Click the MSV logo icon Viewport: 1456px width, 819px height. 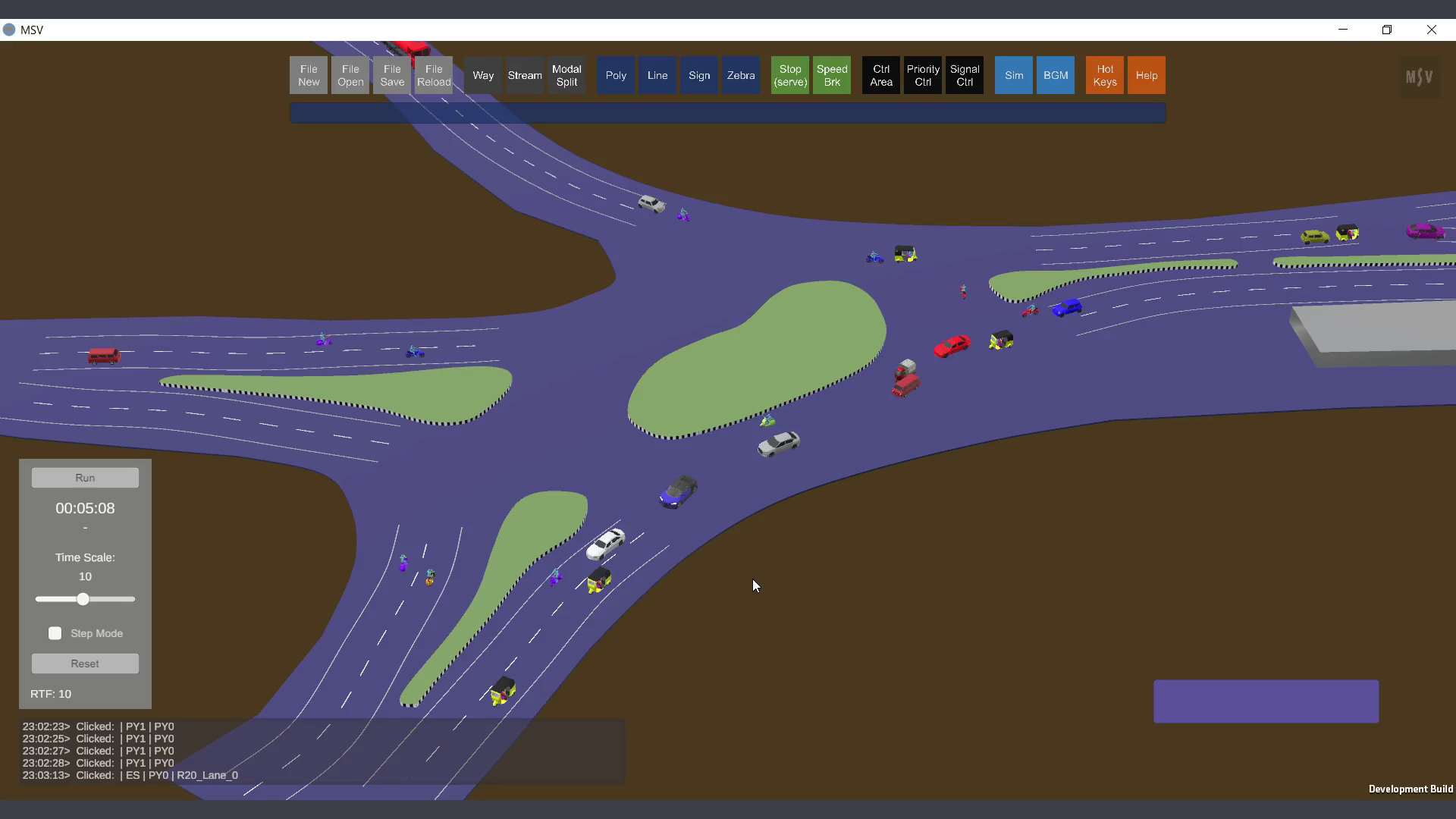pos(1420,77)
